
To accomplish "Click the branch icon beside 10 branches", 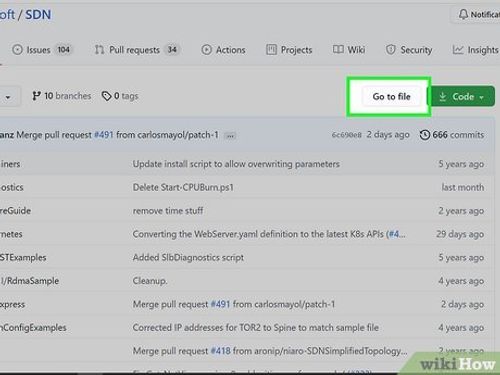I will [x=36, y=96].
